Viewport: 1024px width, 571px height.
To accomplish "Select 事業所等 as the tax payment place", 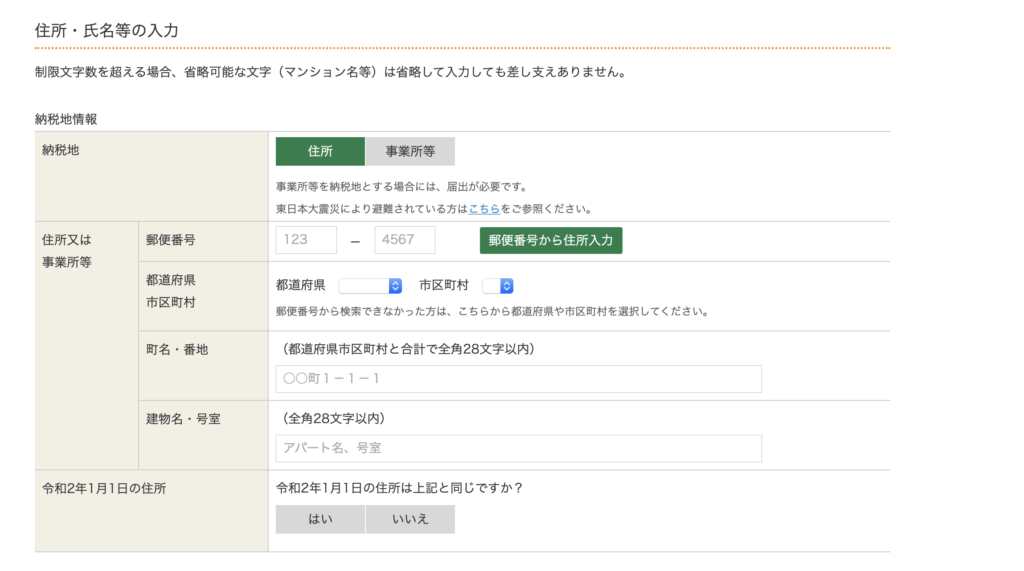I will coord(410,152).
